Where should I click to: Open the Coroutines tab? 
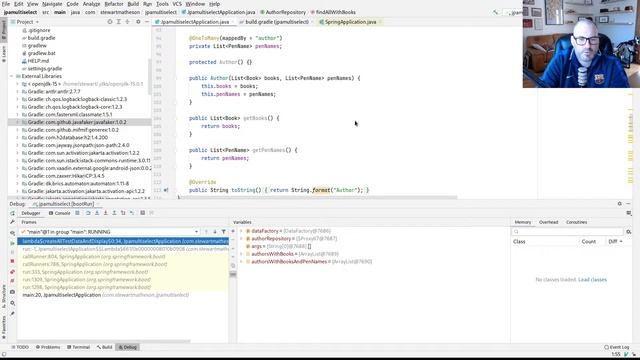click(576, 222)
